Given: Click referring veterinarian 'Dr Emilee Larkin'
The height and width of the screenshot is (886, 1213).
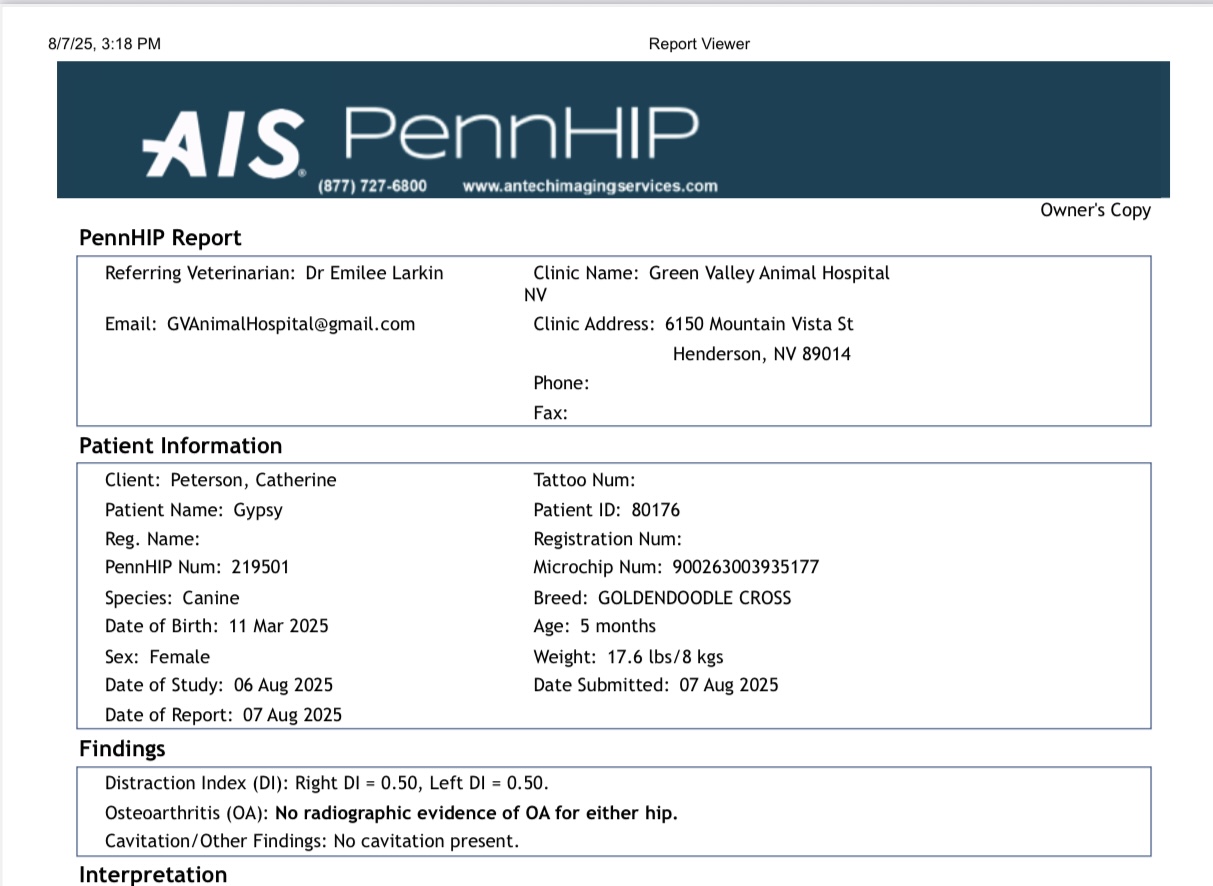Looking at the screenshot, I should tap(374, 273).
